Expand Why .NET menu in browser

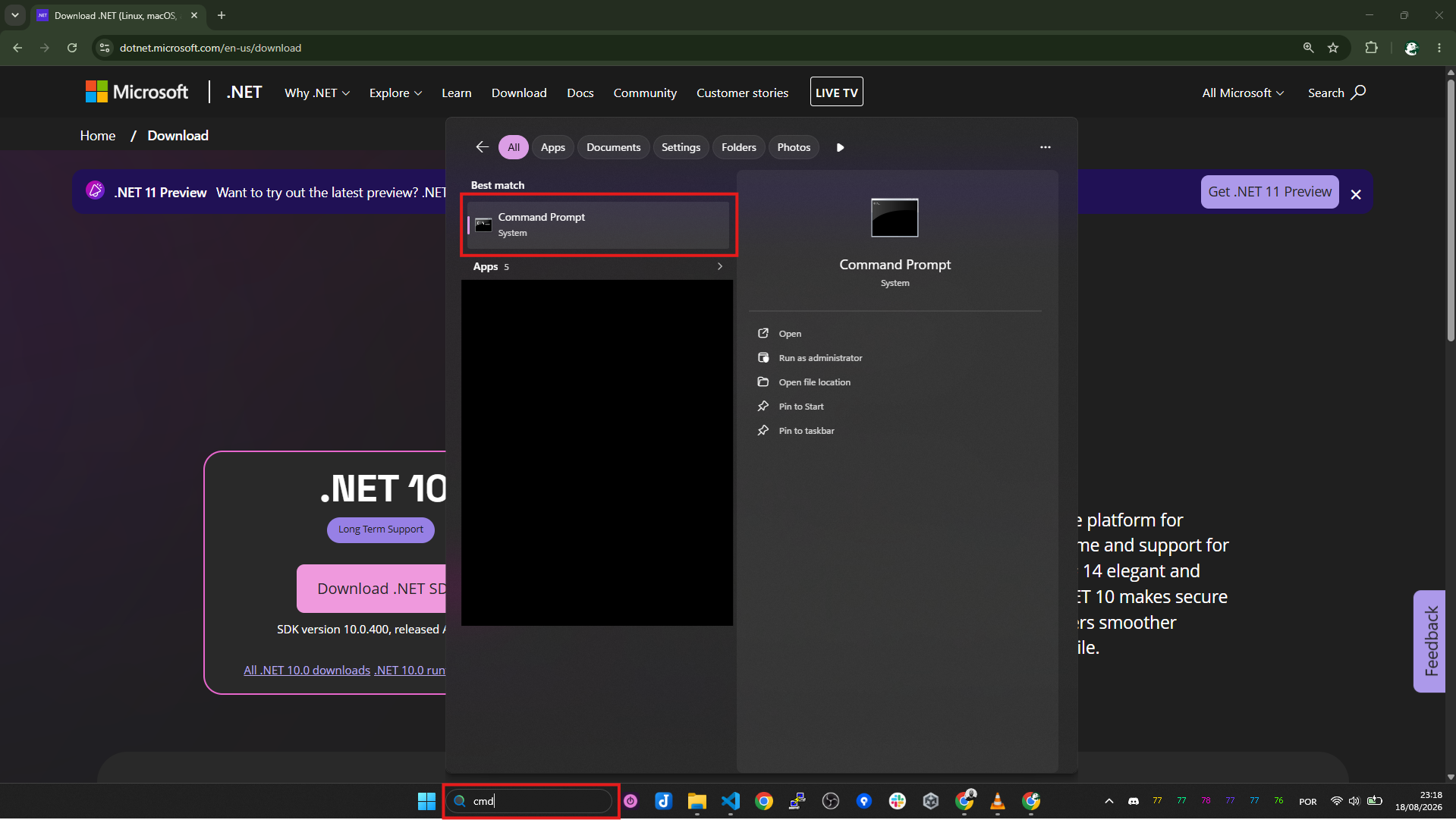click(316, 93)
